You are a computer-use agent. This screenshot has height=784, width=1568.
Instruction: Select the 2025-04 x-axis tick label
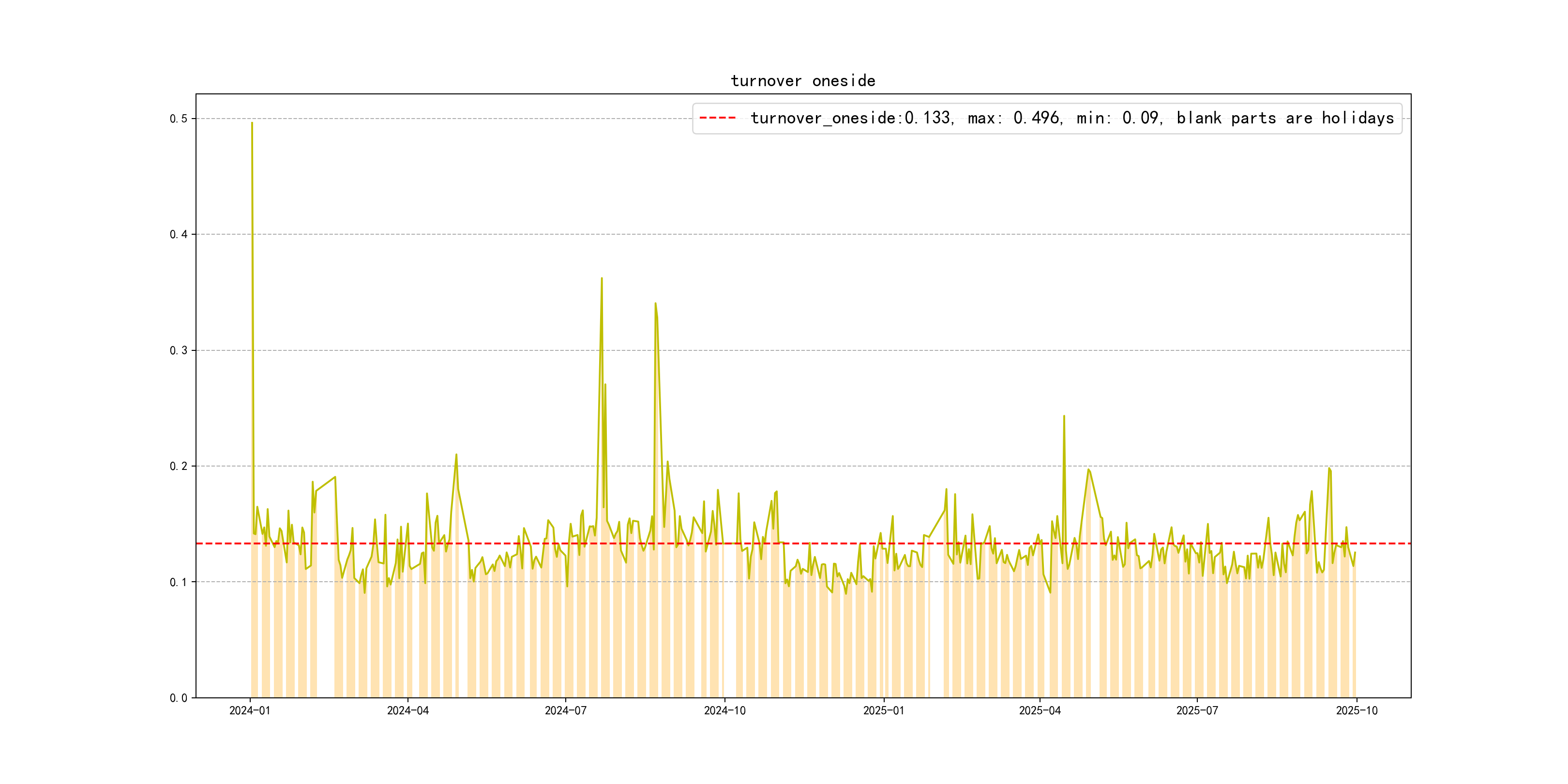click(1040, 711)
